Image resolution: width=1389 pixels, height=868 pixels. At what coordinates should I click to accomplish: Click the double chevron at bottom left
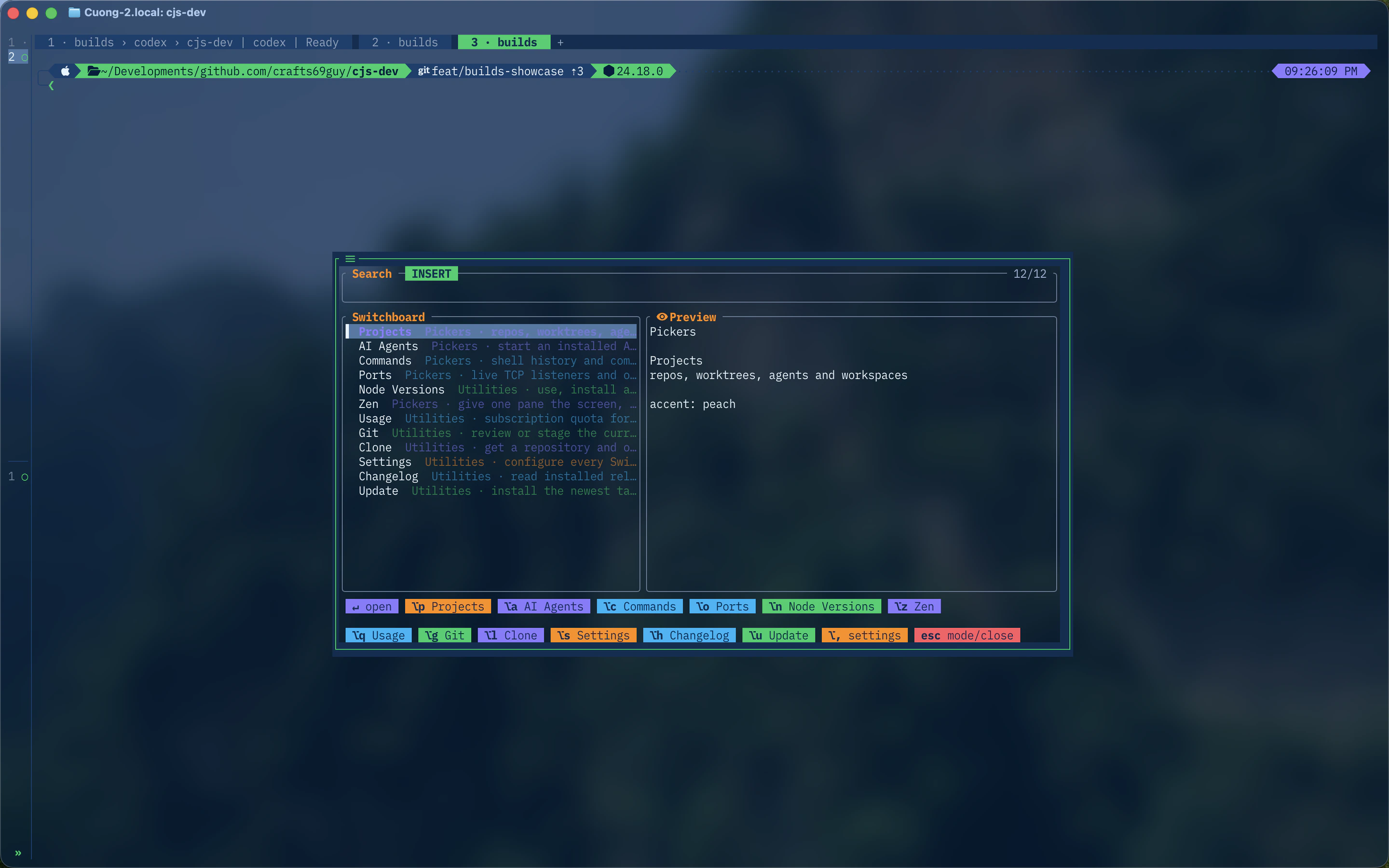pyautogui.click(x=18, y=853)
